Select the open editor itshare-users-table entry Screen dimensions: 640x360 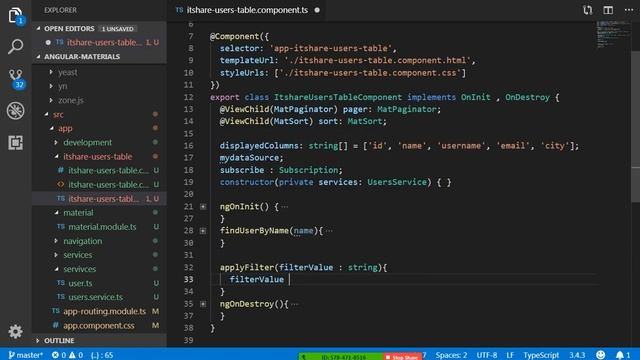click(99, 42)
